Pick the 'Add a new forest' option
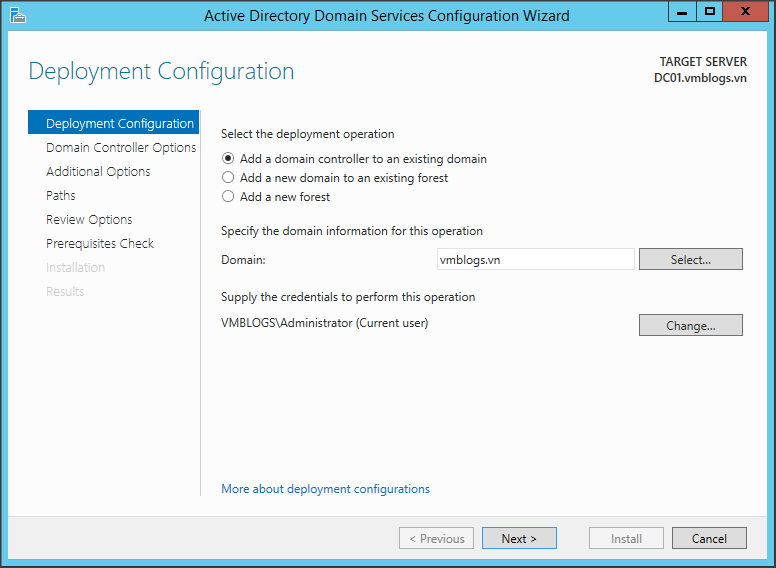 point(229,197)
